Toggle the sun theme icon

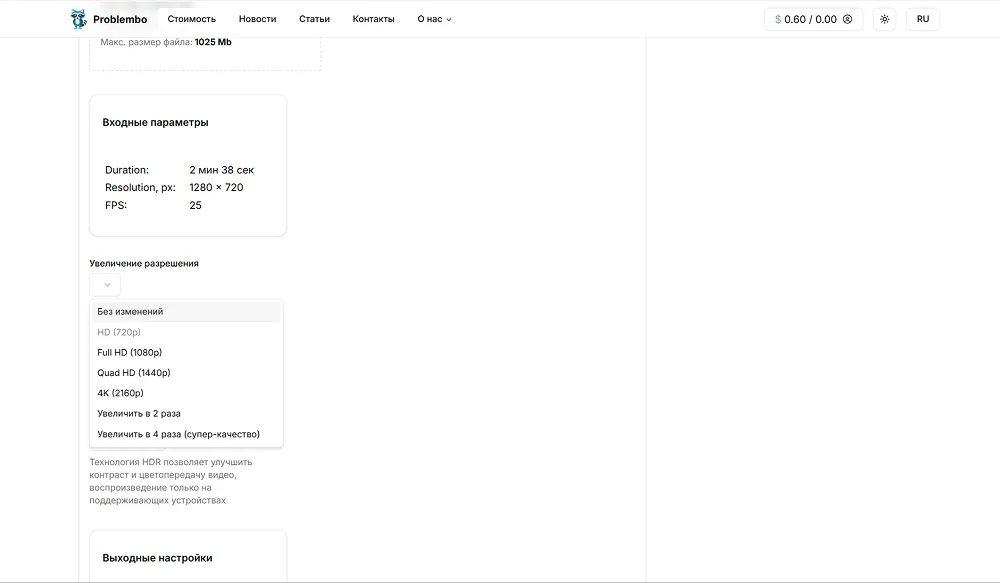884,19
